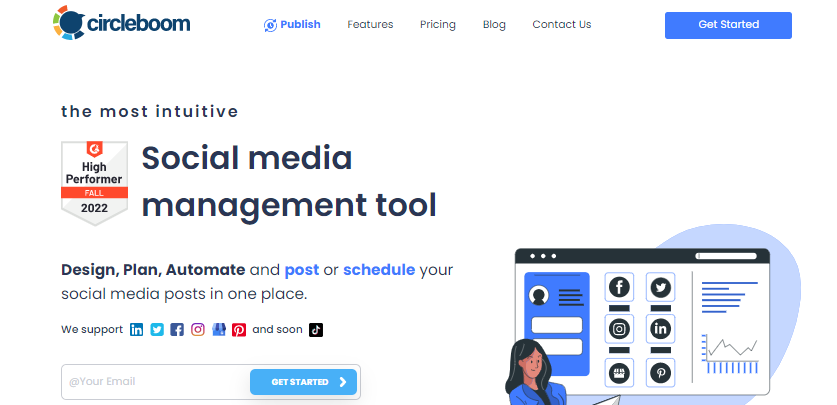Open the Features menu item
Screen dimensions: 837x405
click(x=370, y=25)
